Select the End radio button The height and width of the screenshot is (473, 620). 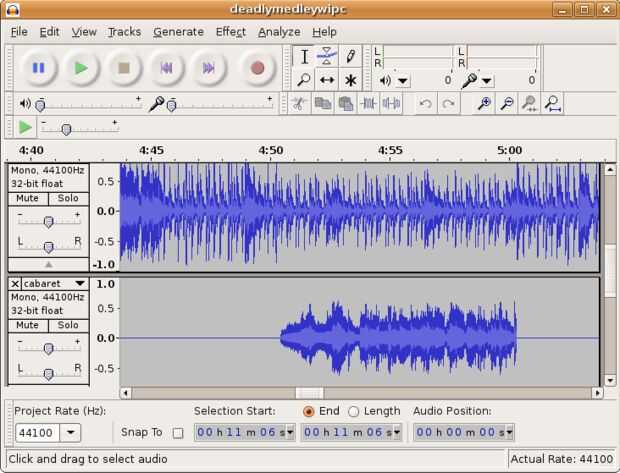point(308,411)
